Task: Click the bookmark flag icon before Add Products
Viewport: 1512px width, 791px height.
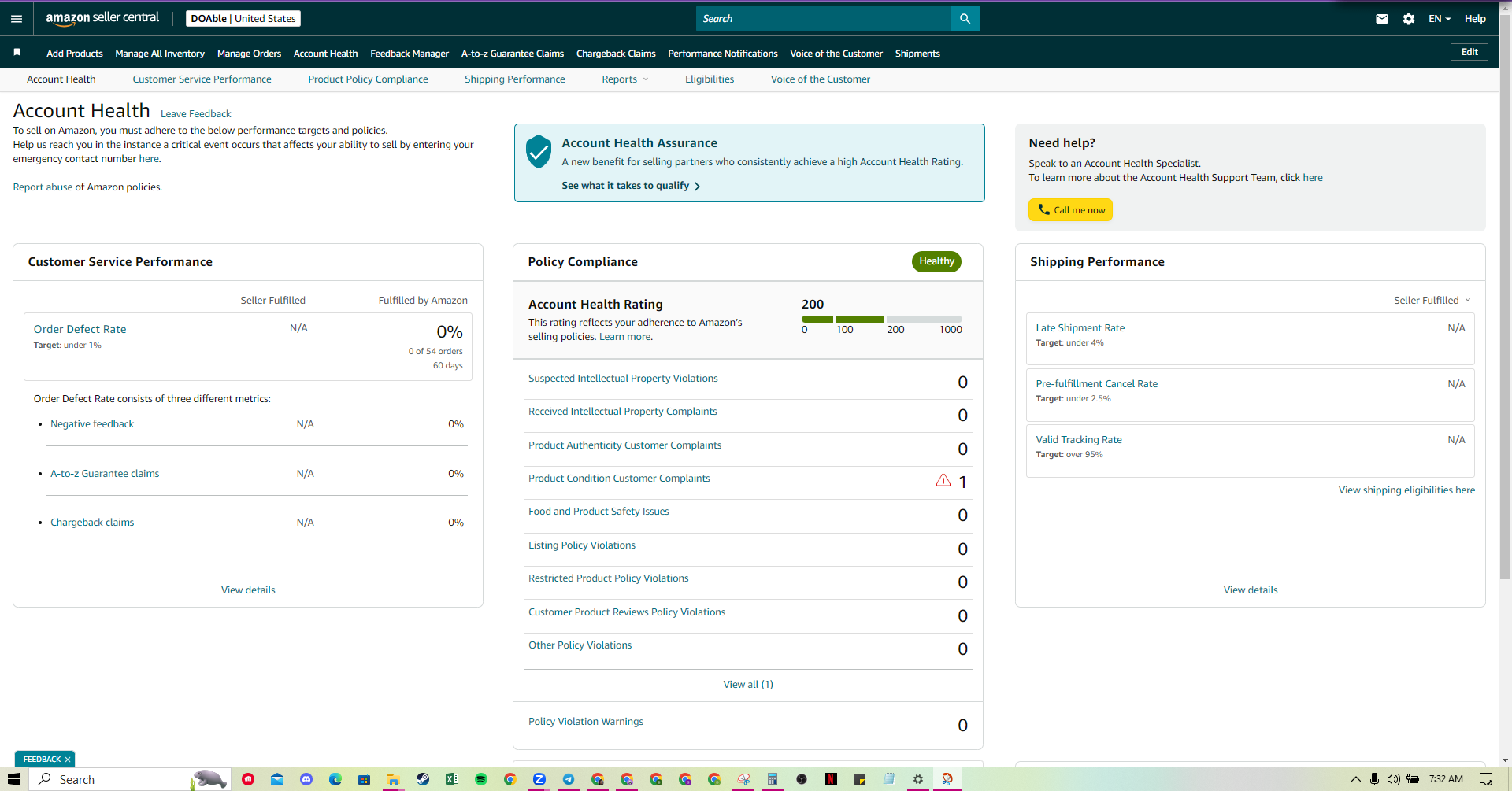Action: [17, 53]
